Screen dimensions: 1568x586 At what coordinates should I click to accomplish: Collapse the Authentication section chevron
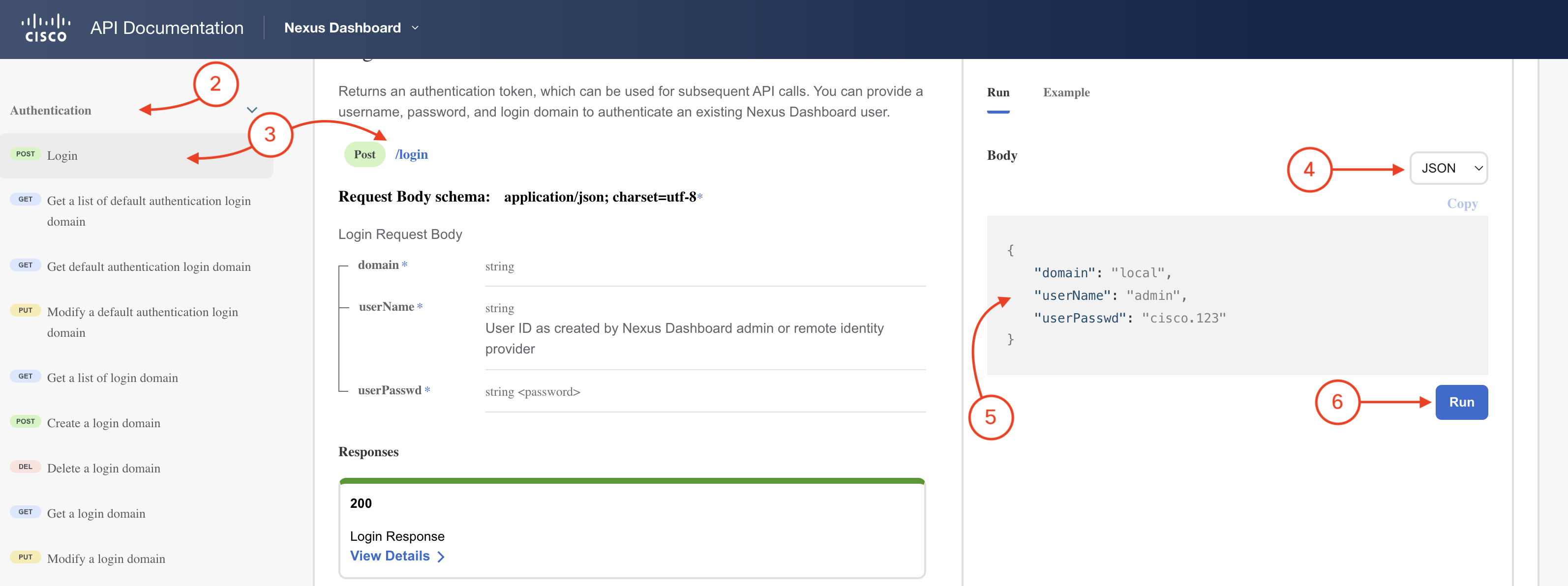pos(252,110)
